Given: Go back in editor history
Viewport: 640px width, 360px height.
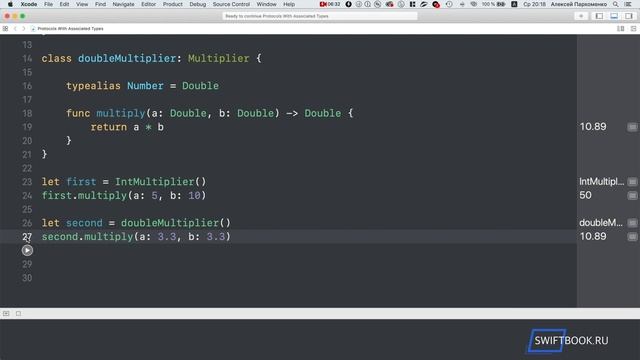Looking at the screenshot, I should click(15, 29).
